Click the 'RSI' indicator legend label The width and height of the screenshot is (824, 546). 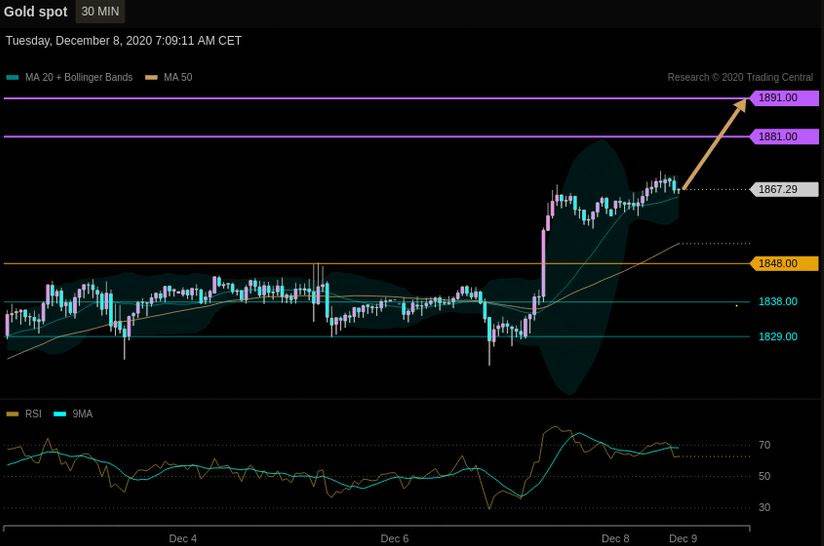coord(33,414)
